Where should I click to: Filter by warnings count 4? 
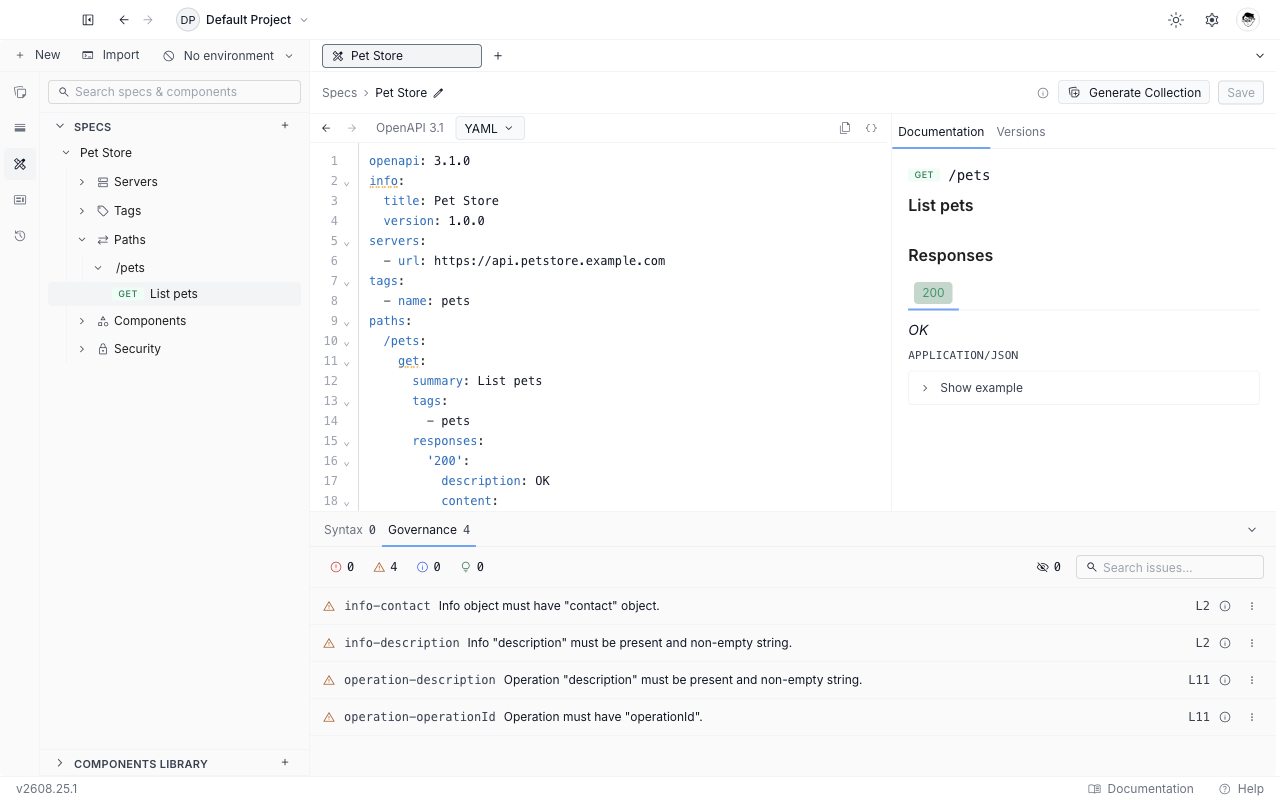click(x=385, y=567)
